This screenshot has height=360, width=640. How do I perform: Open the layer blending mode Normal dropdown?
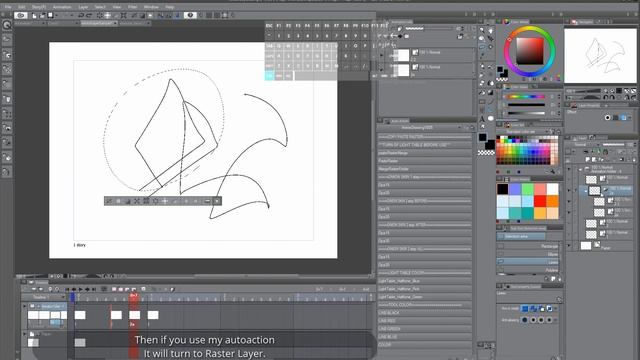coord(583,144)
